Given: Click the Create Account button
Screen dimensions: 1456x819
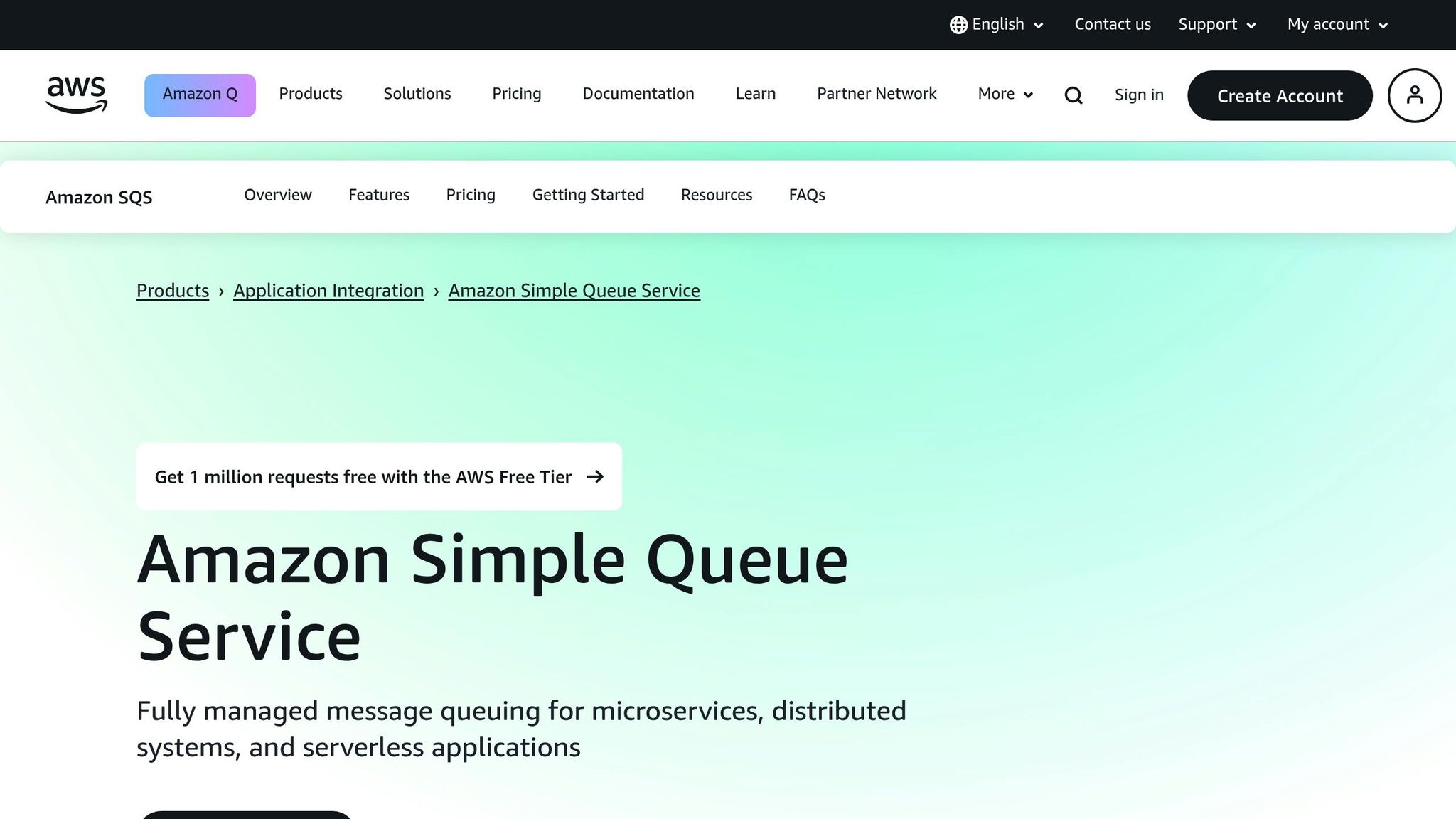Looking at the screenshot, I should pos(1280,95).
